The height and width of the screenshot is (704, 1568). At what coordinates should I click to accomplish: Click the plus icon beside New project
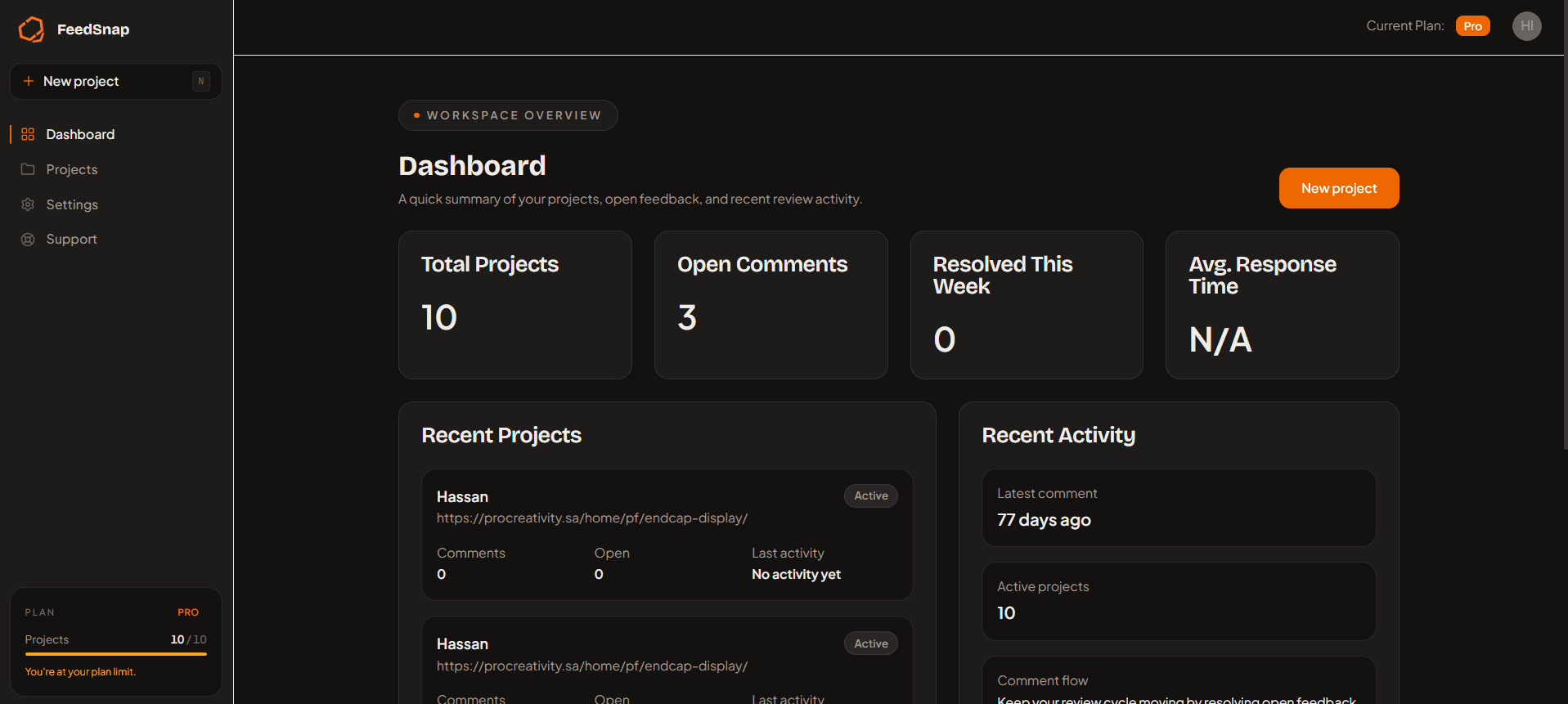pyautogui.click(x=29, y=81)
